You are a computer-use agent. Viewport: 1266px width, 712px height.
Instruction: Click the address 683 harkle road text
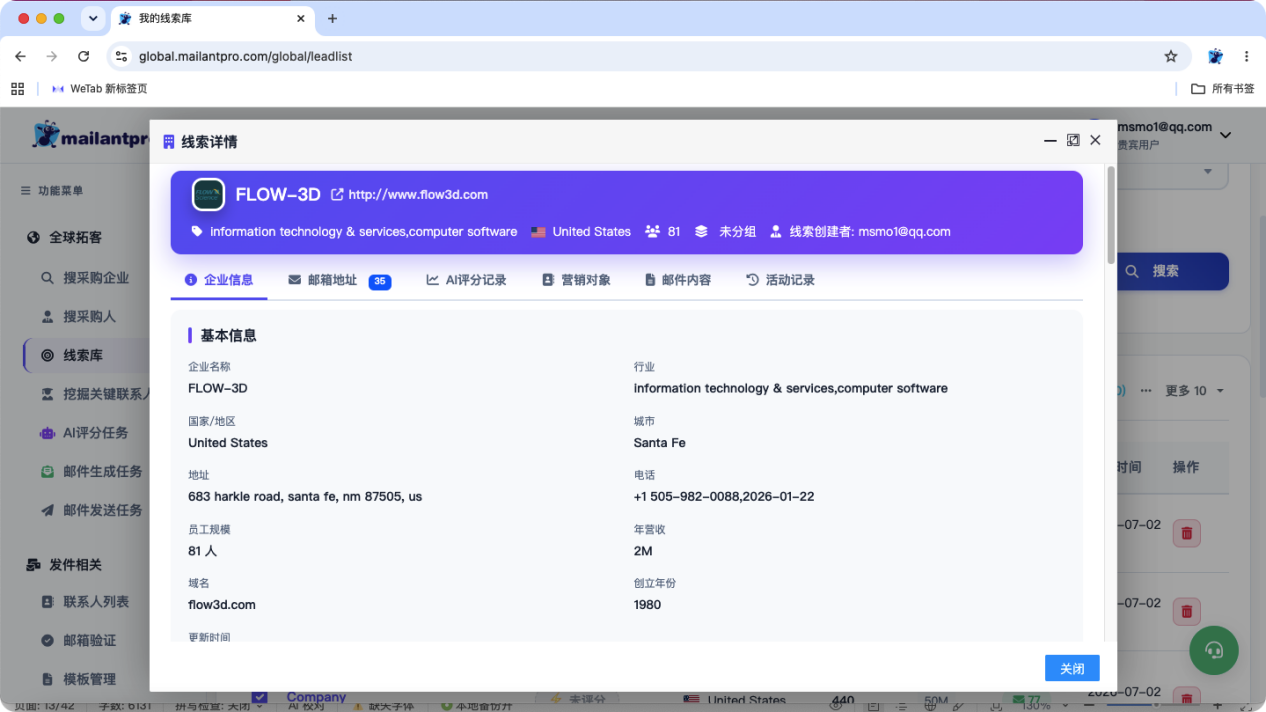pos(305,496)
